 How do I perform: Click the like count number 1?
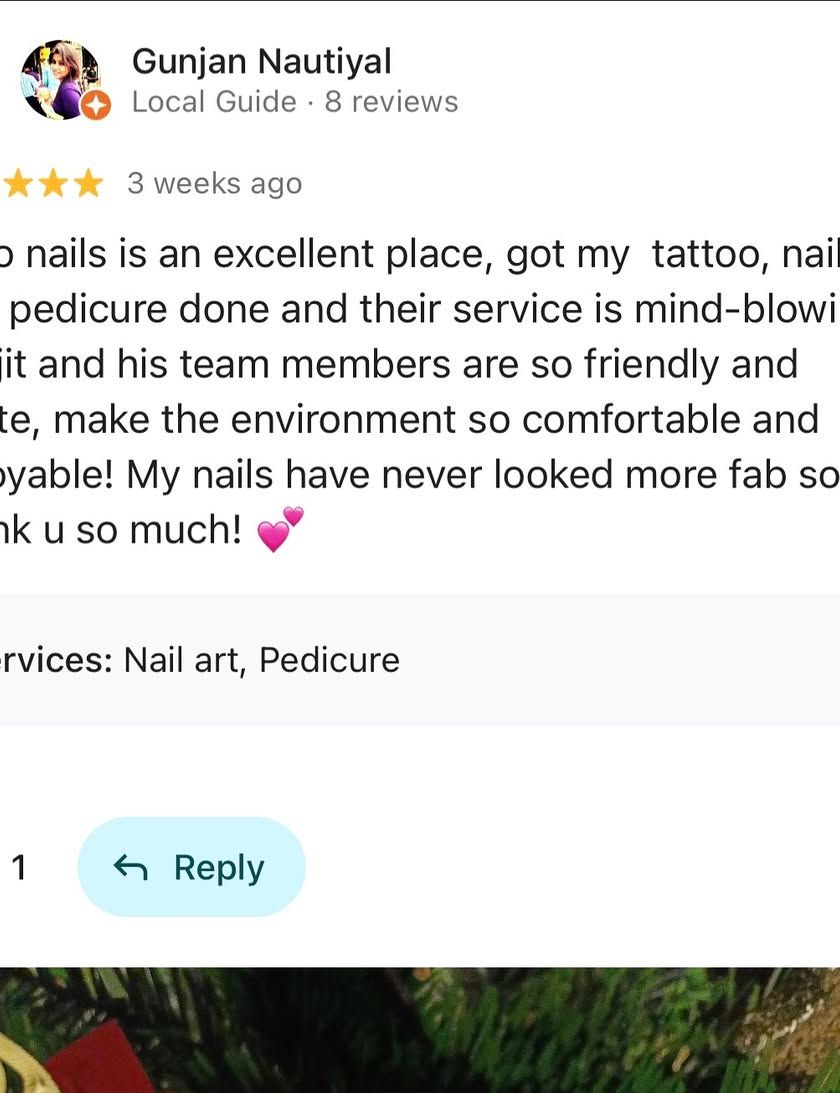click(x=19, y=868)
